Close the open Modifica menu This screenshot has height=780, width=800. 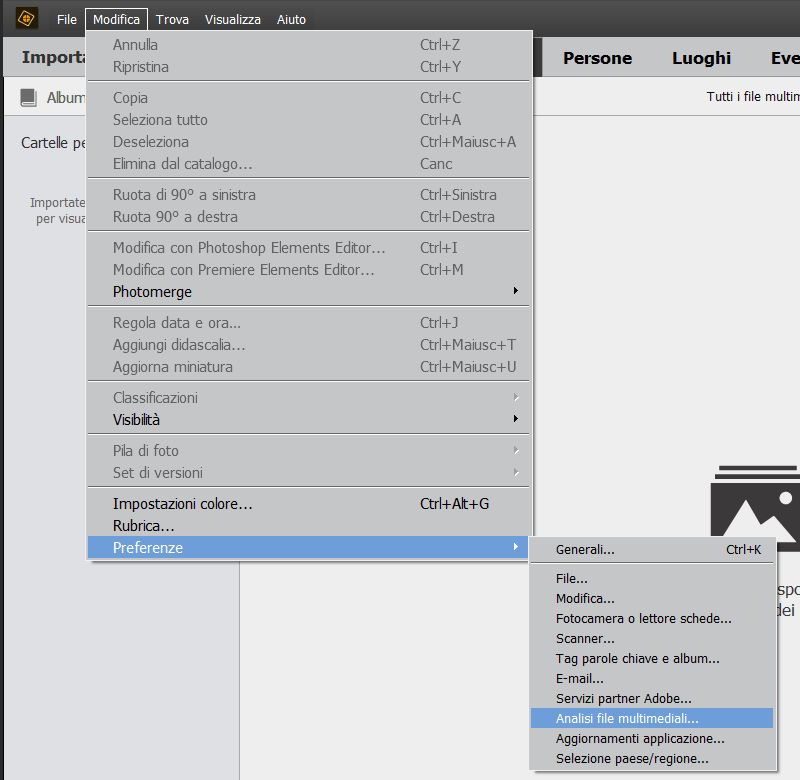coord(116,19)
